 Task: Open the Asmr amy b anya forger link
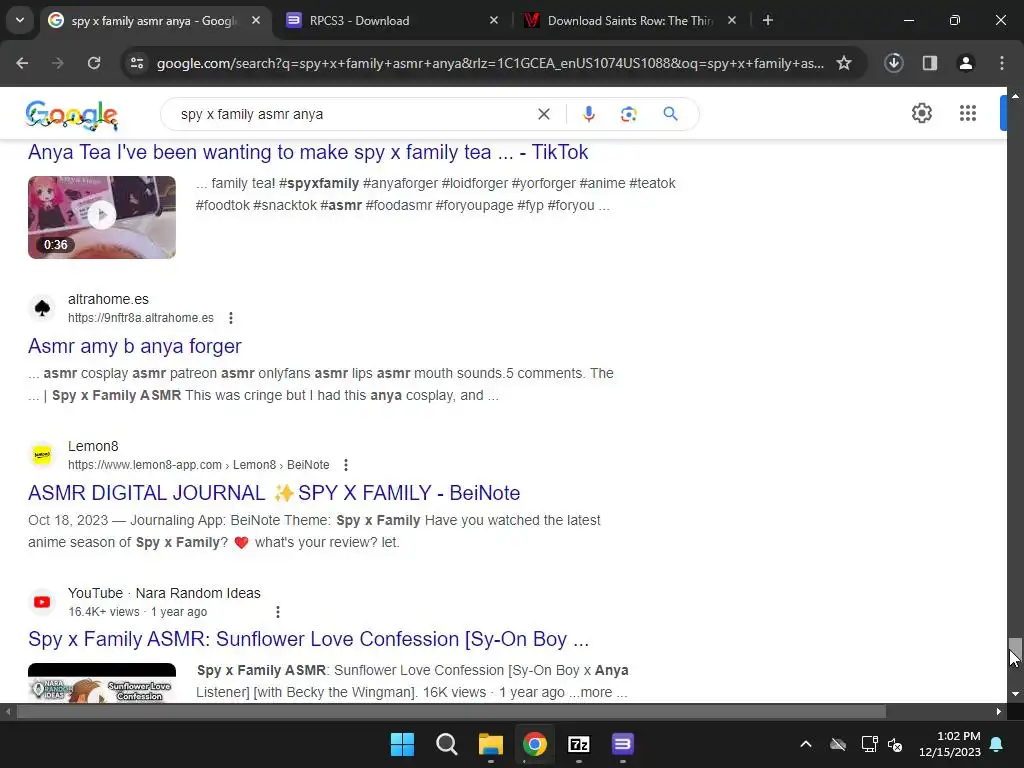(135, 346)
